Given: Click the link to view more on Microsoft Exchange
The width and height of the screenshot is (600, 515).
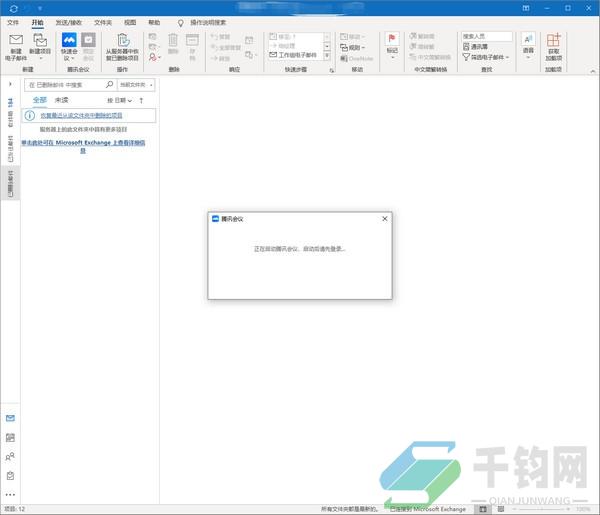Looking at the screenshot, I should click(89, 146).
